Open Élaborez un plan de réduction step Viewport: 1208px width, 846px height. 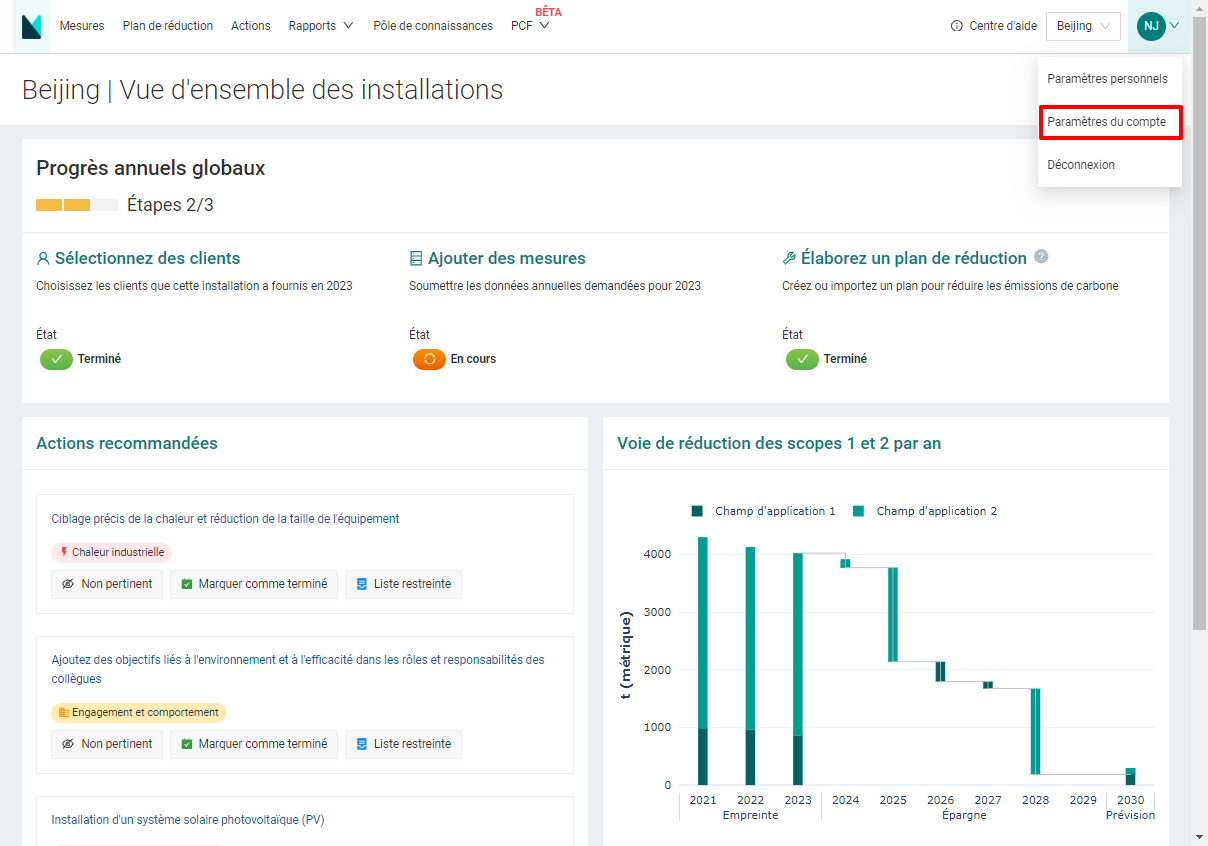(914, 258)
